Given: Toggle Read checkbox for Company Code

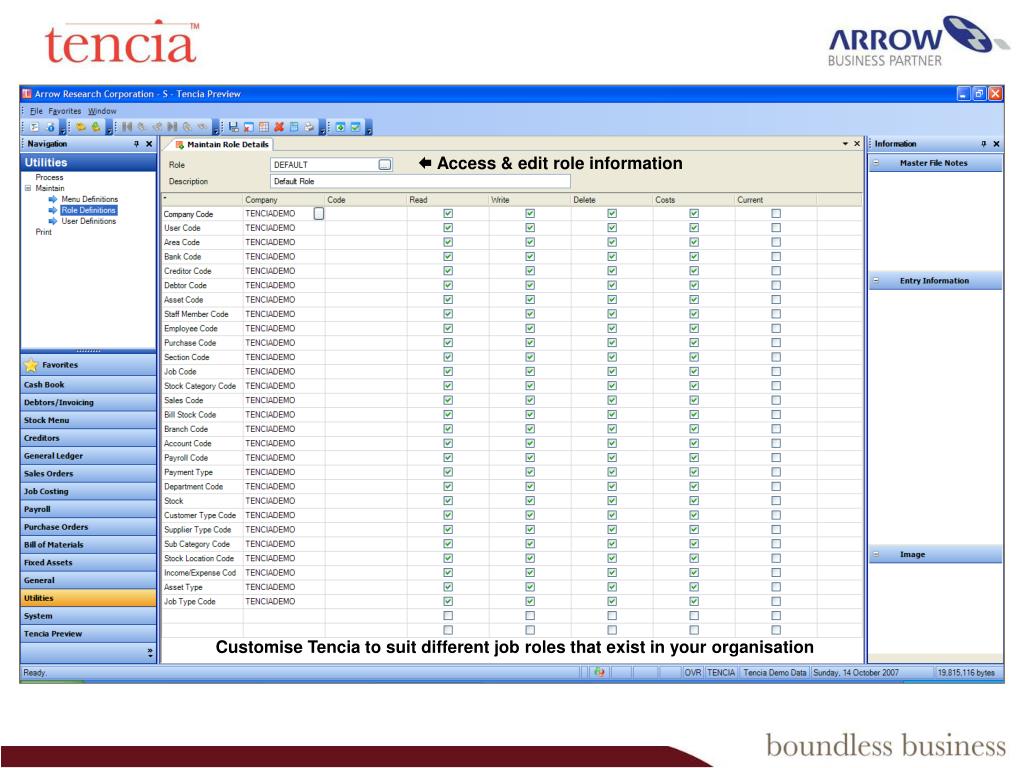Looking at the screenshot, I should (x=448, y=214).
